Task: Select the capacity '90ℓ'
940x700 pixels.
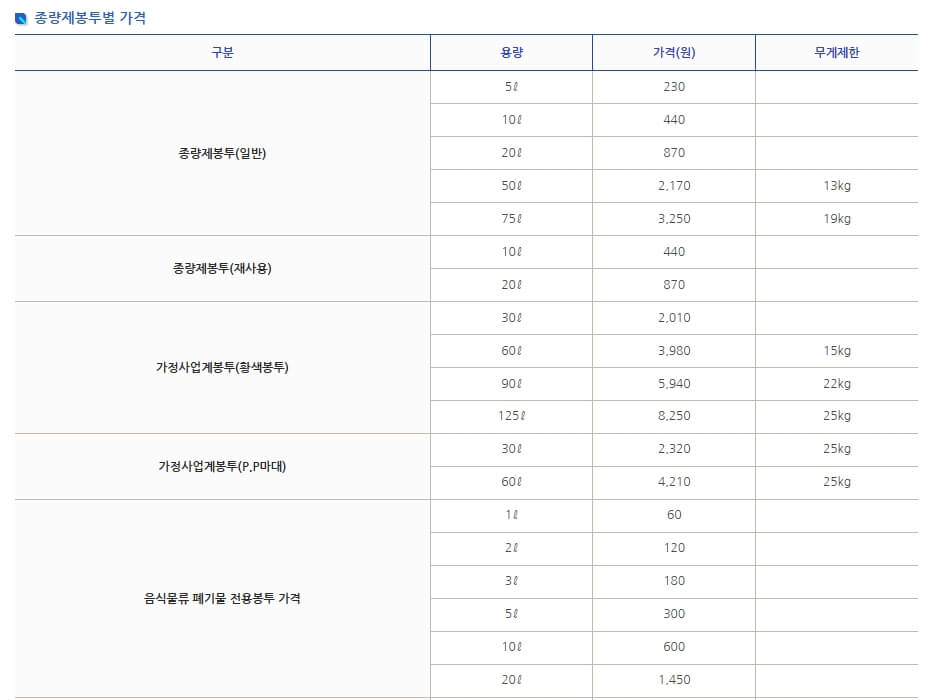Action: 511,384
